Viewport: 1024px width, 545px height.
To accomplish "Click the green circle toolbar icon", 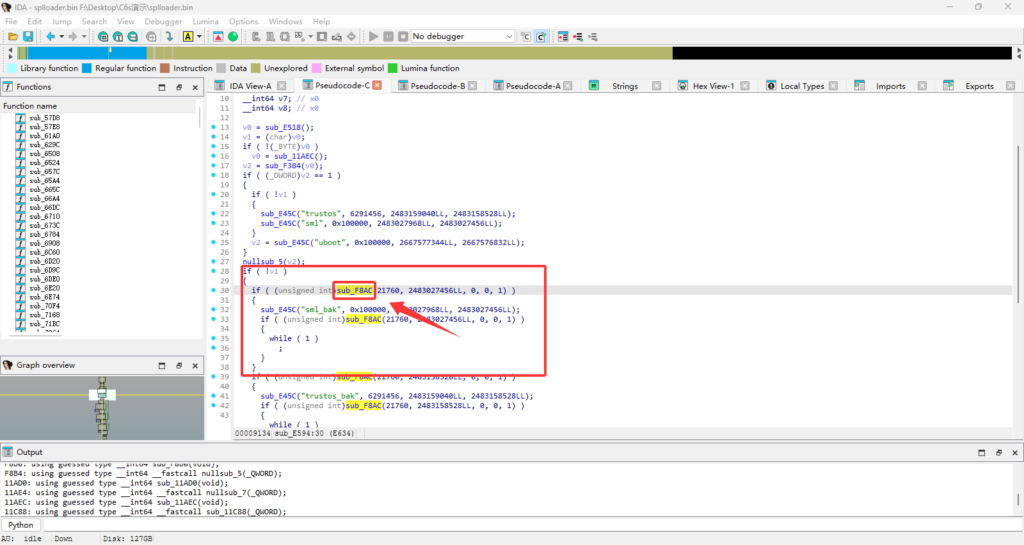I will coord(233,37).
